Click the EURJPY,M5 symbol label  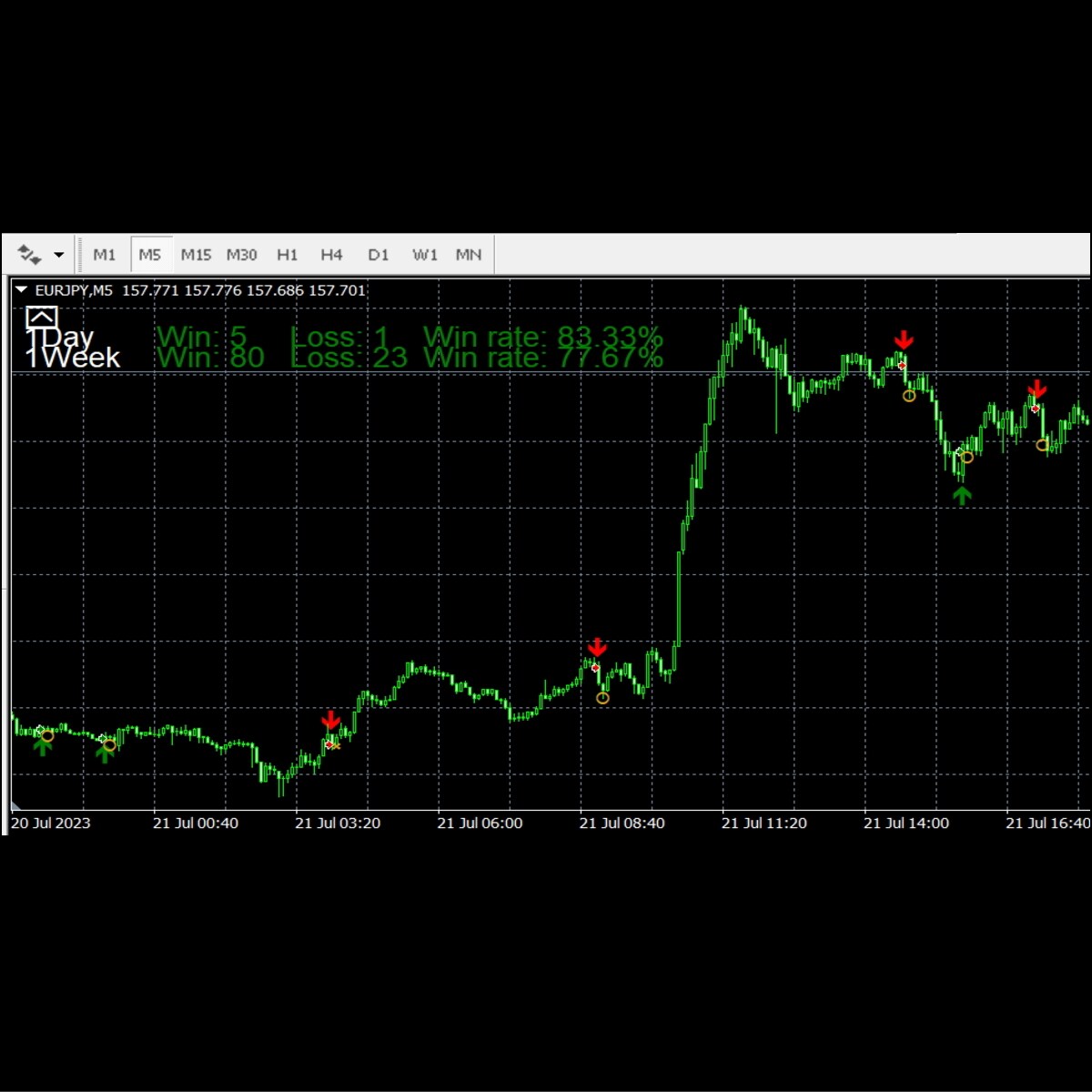(x=74, y=290)
